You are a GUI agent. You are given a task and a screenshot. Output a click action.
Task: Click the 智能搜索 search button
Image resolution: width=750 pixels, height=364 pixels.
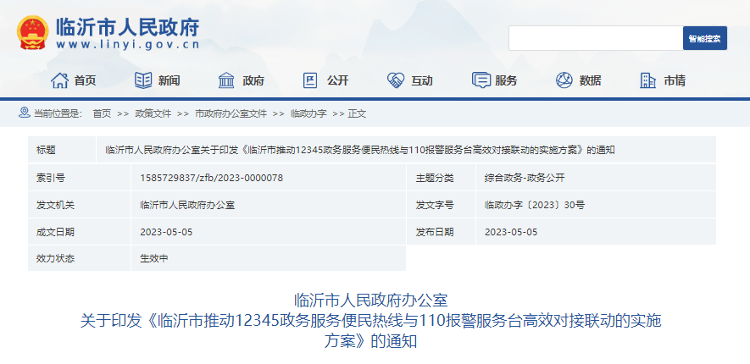[705, 38]
